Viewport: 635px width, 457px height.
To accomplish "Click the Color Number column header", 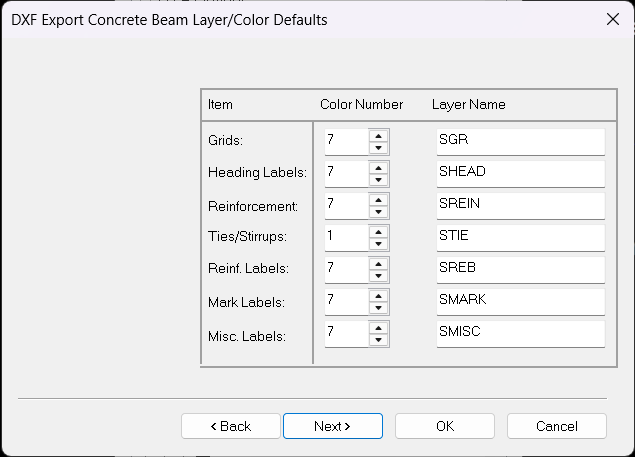I will (x=361, y=105).
